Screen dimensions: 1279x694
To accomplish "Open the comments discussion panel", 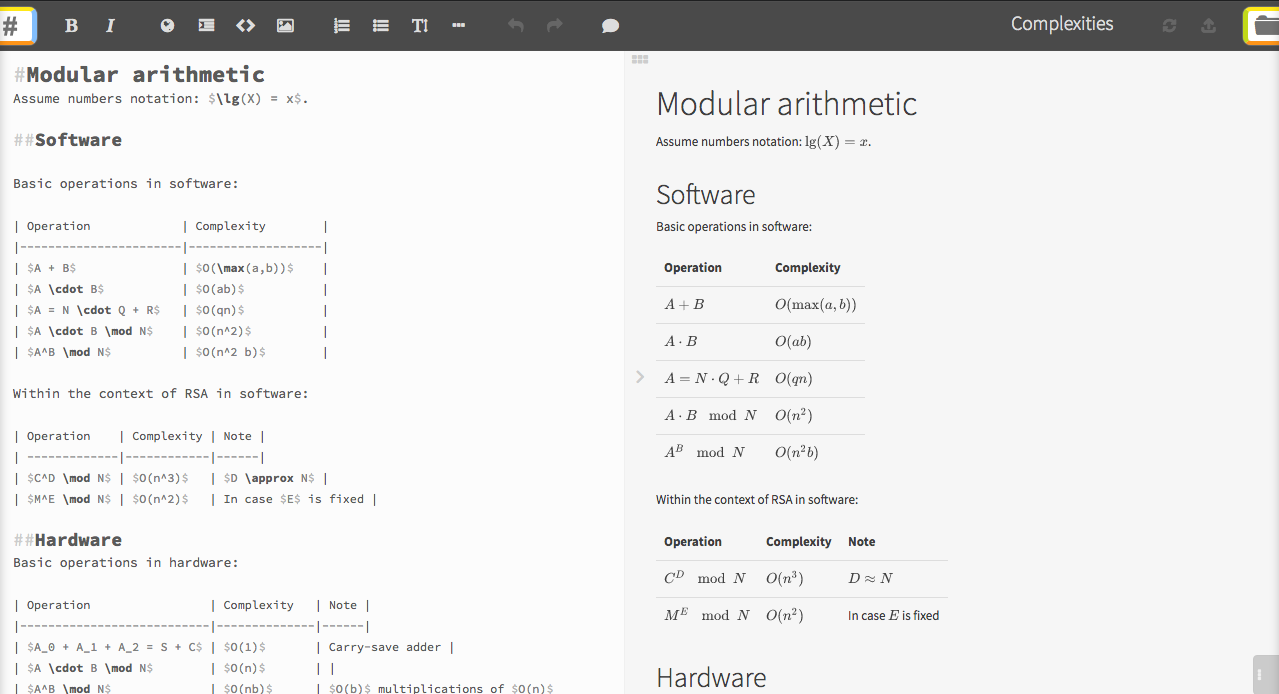I will coord(610,25).
